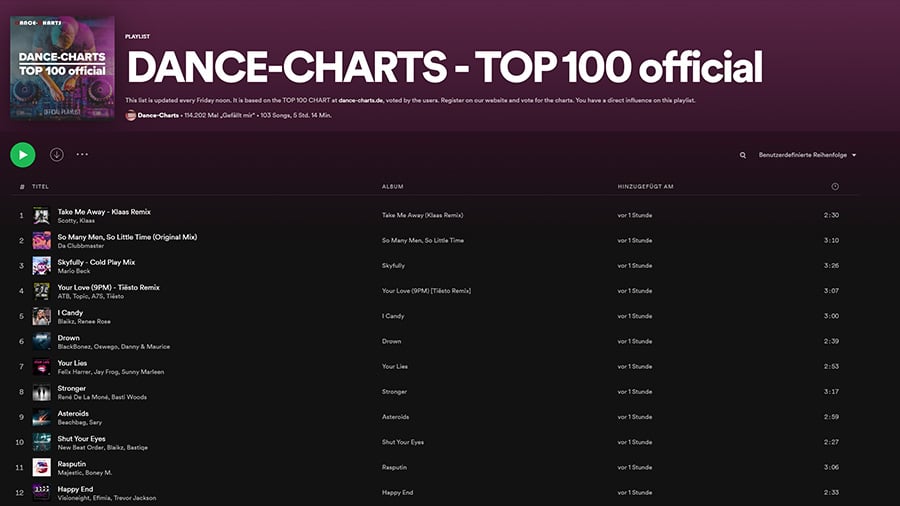Select album art of Drown track
The image size is (900, 506).
(x=41, y=342)
